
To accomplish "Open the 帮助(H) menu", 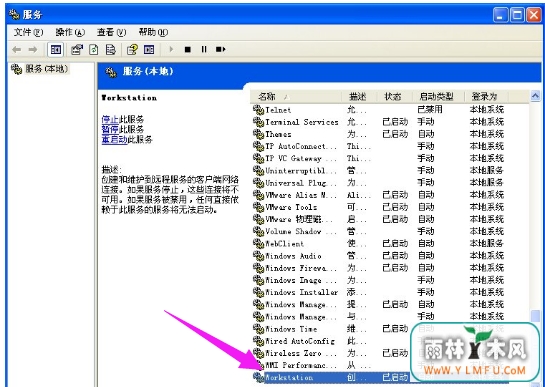I will tap(153, 32).
